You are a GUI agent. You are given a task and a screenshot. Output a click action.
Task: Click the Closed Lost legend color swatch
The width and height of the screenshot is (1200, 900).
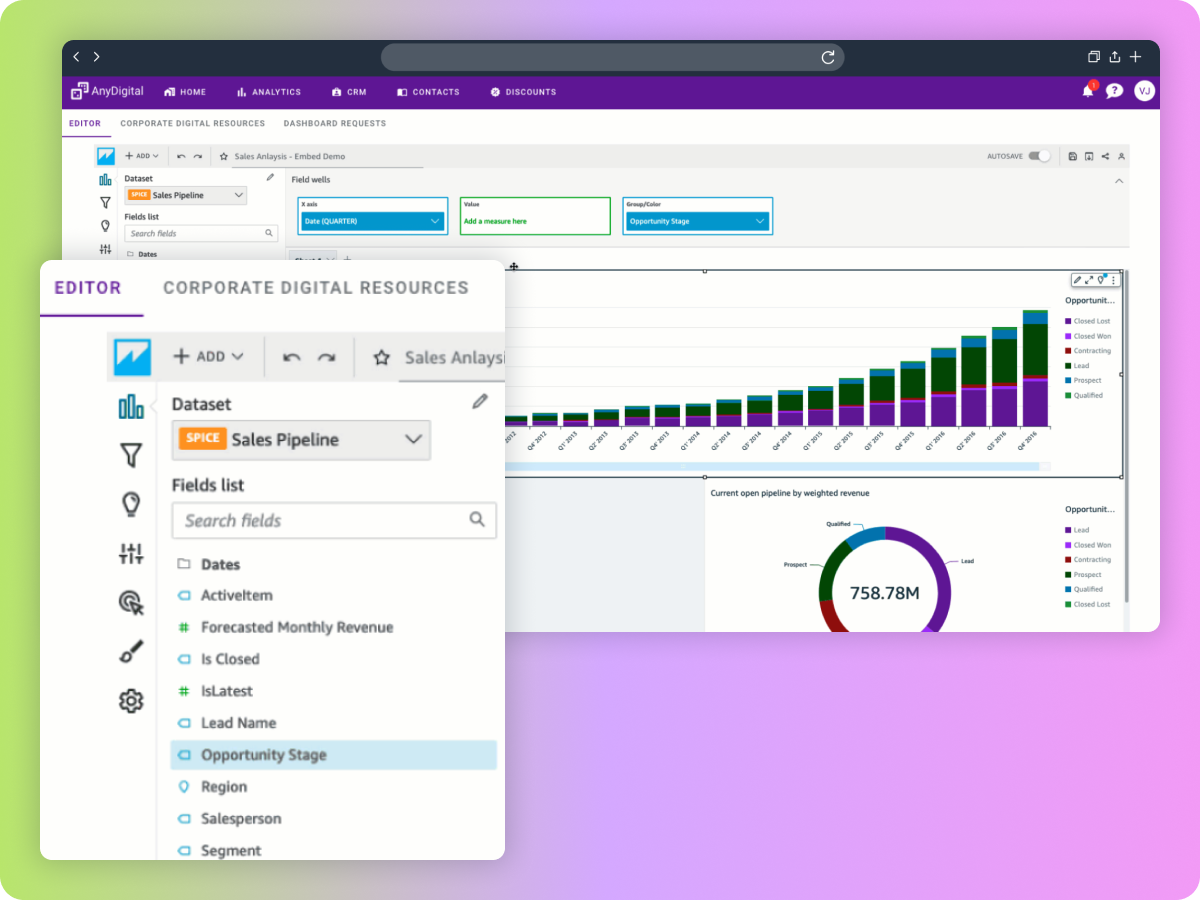(1068, 321)
